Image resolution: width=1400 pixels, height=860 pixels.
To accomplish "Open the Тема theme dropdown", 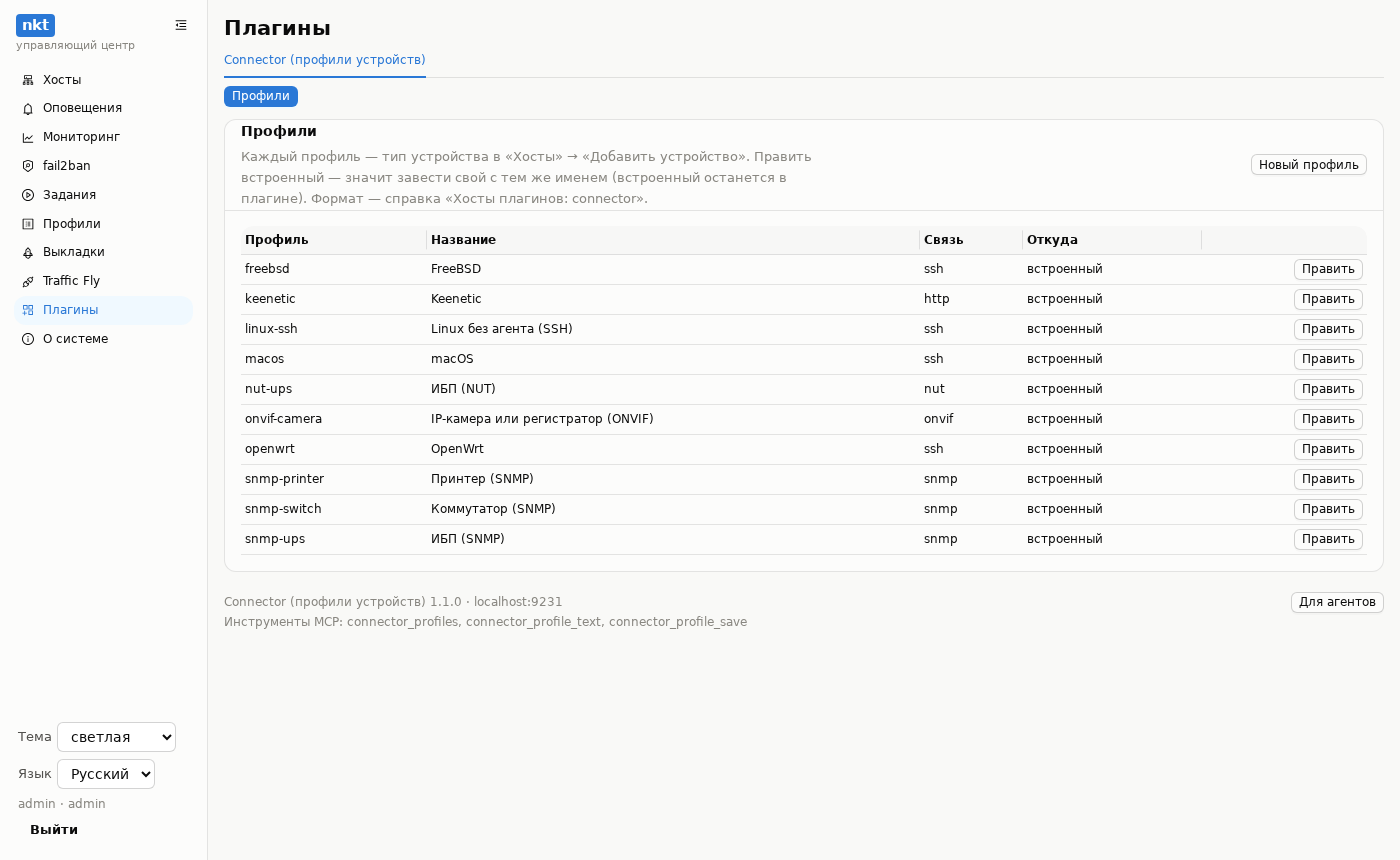I will pyautogui.click(x=116, y=737).
